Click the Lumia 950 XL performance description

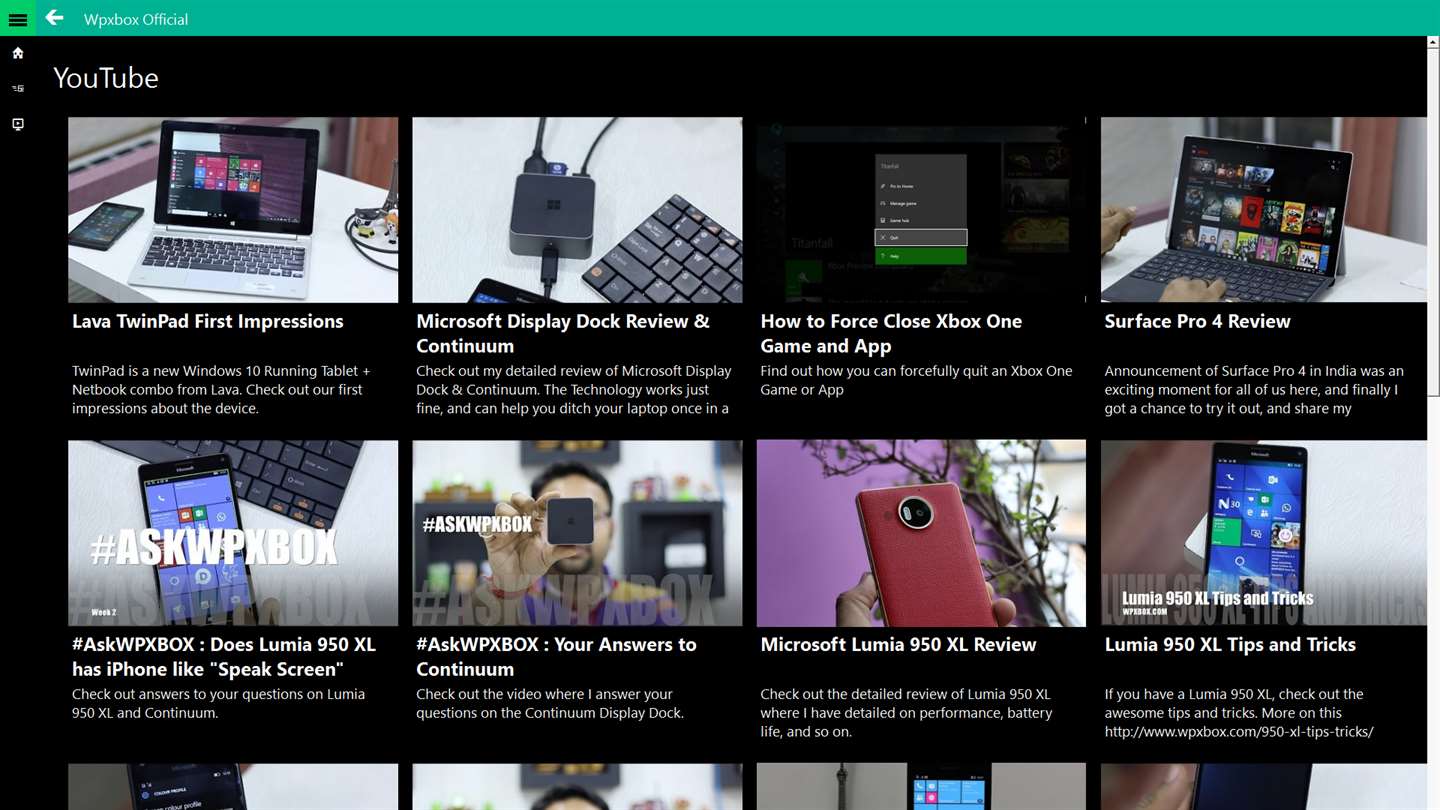coord(906,712)
